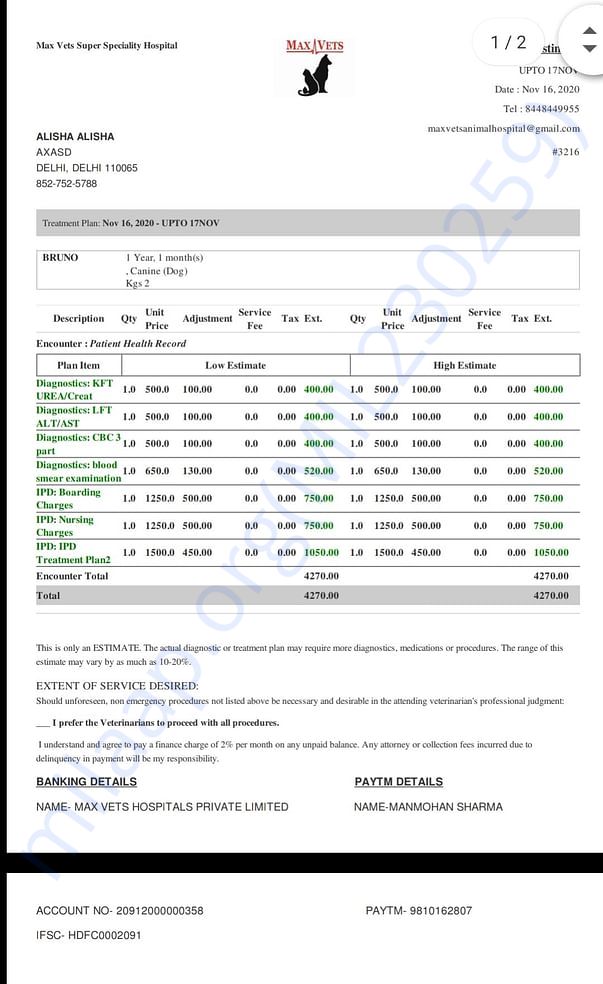Click the Total row high estimate 4270.00
This screenshot has height=984, width=603.
click(x=551, y=596)
